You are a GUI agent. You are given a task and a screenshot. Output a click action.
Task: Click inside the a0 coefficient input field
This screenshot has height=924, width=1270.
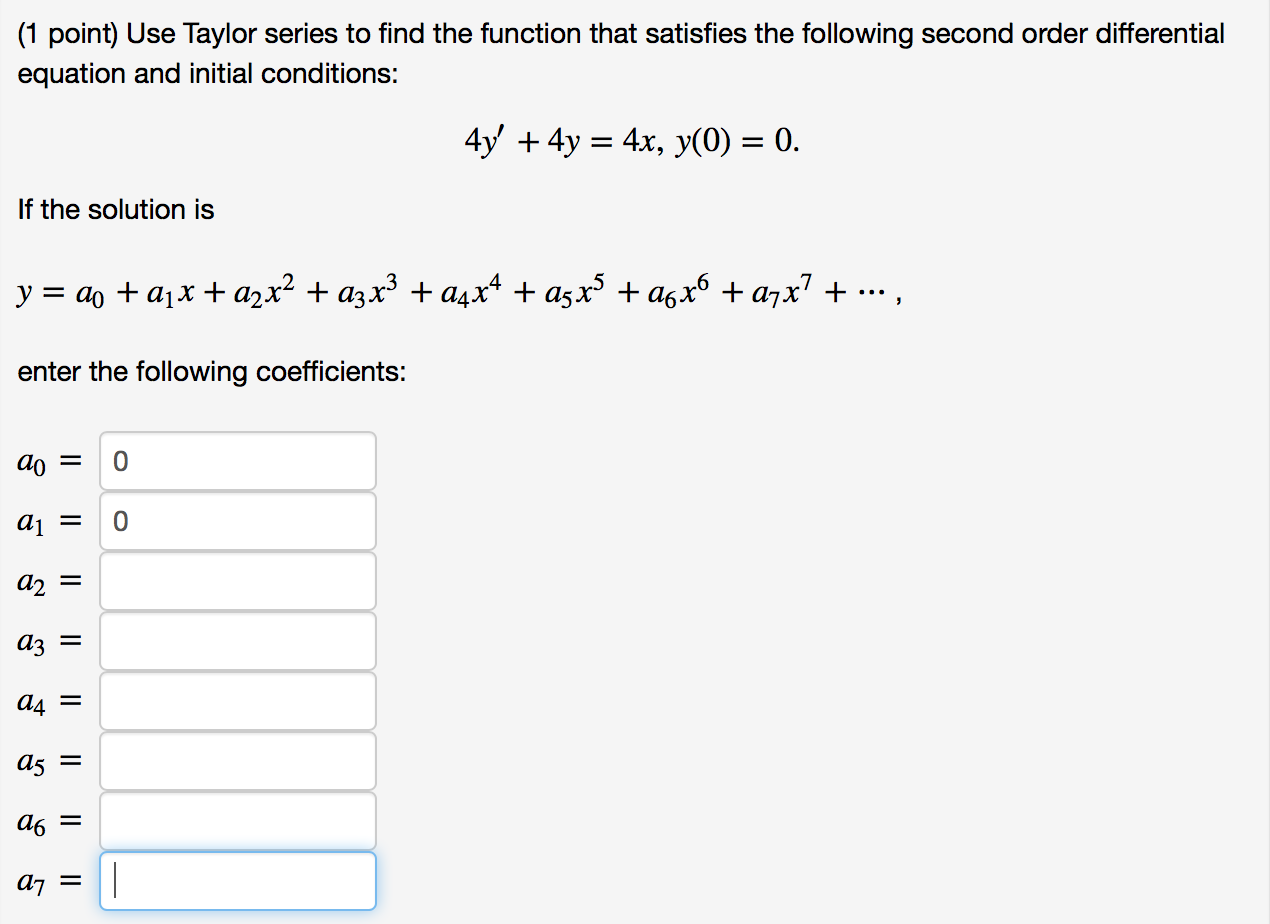(237, 460)
